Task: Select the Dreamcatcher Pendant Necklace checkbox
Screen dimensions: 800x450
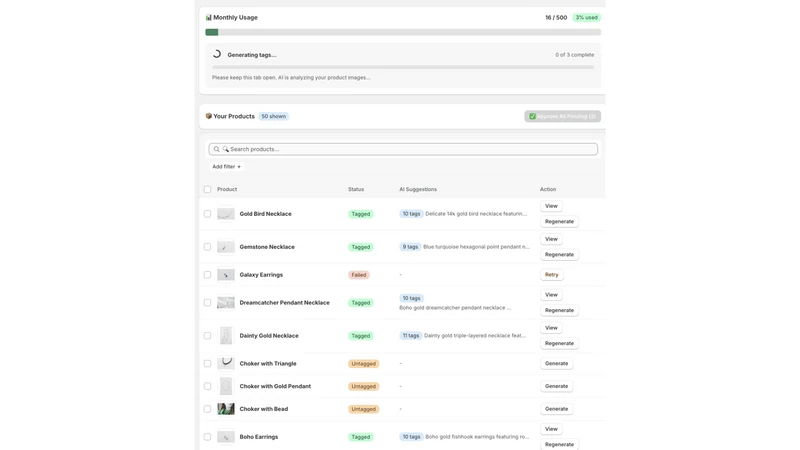Action: [207, 303]
